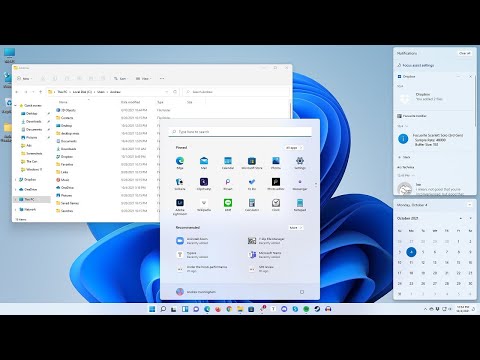Launch Microsoft Store from pinned apps
Viewport: 480px width, 360px height.
[252, 163]
